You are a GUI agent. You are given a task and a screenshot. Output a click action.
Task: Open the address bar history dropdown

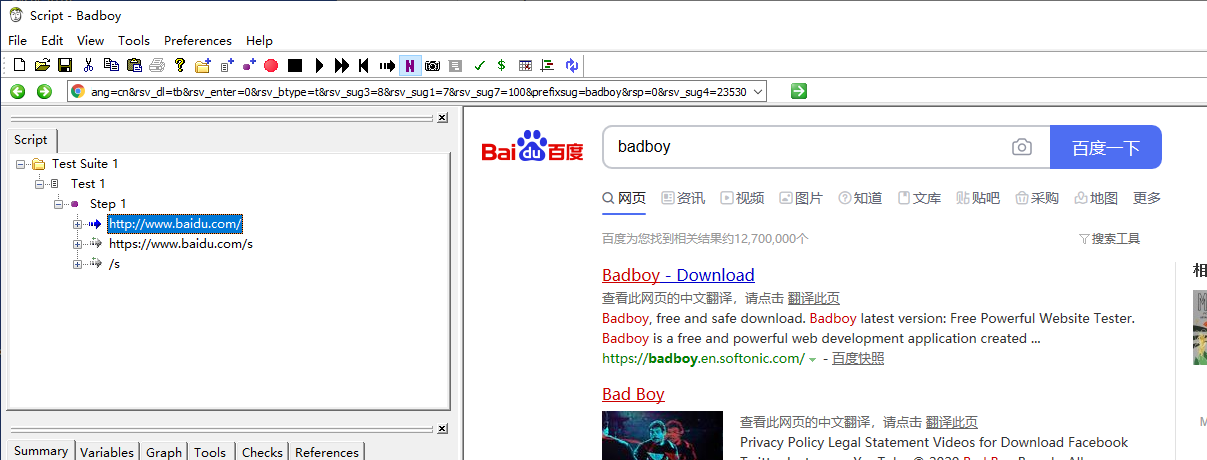coord(757,92)
